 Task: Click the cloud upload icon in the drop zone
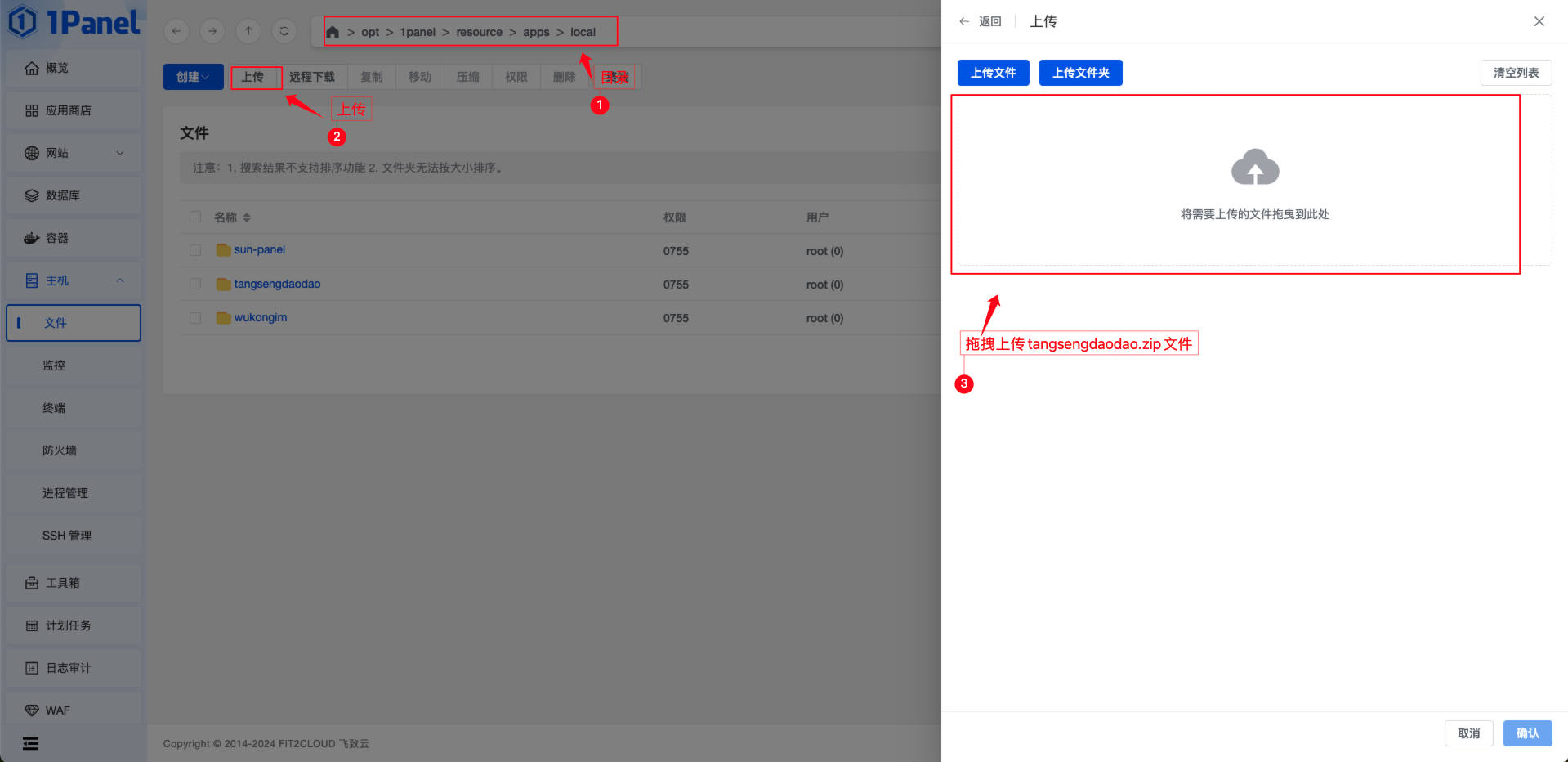click(1254, 168)
